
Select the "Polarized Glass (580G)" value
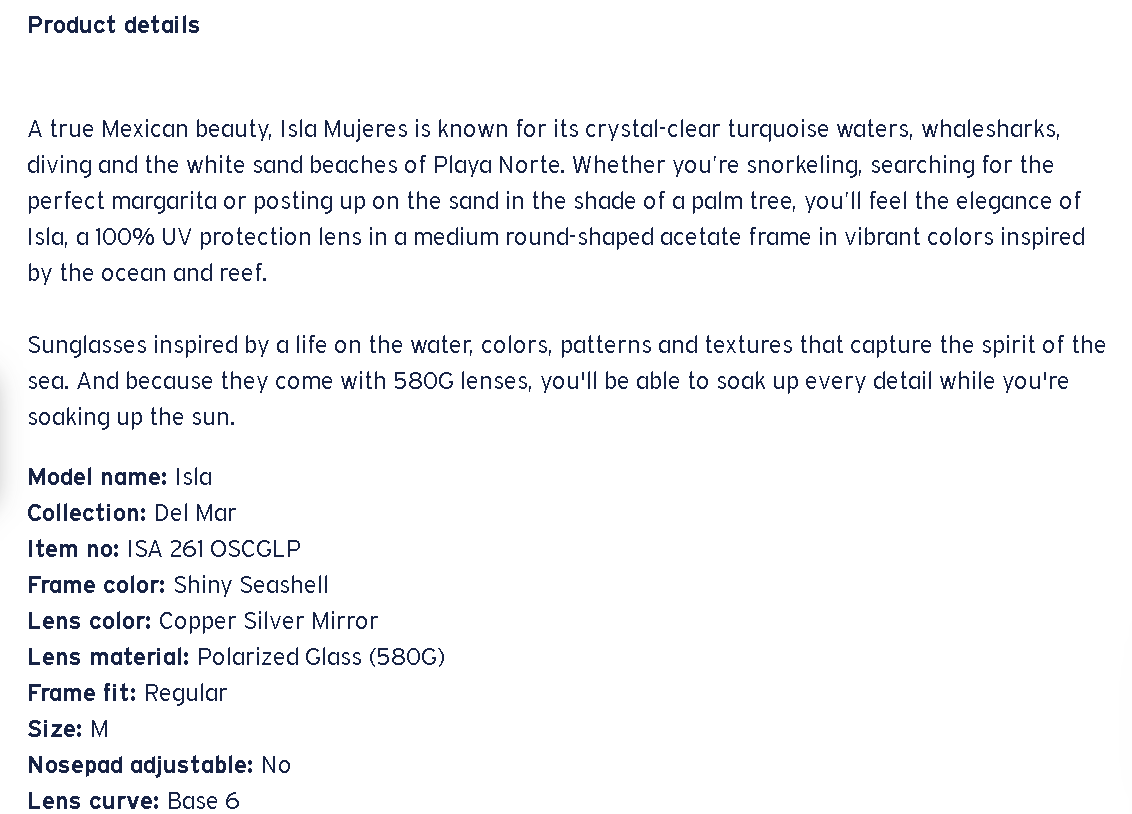(x=321, y=657)
